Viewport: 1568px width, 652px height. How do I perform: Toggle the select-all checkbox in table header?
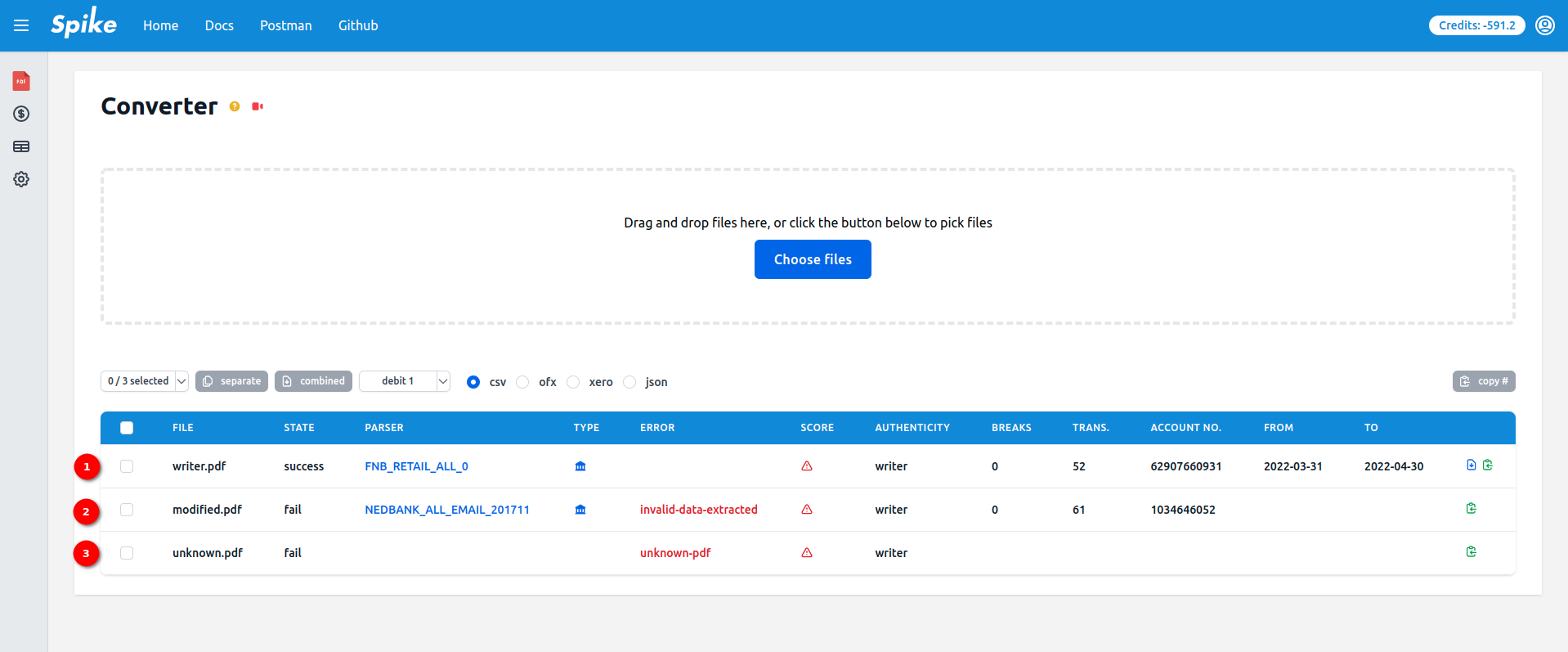click(127, 428)
